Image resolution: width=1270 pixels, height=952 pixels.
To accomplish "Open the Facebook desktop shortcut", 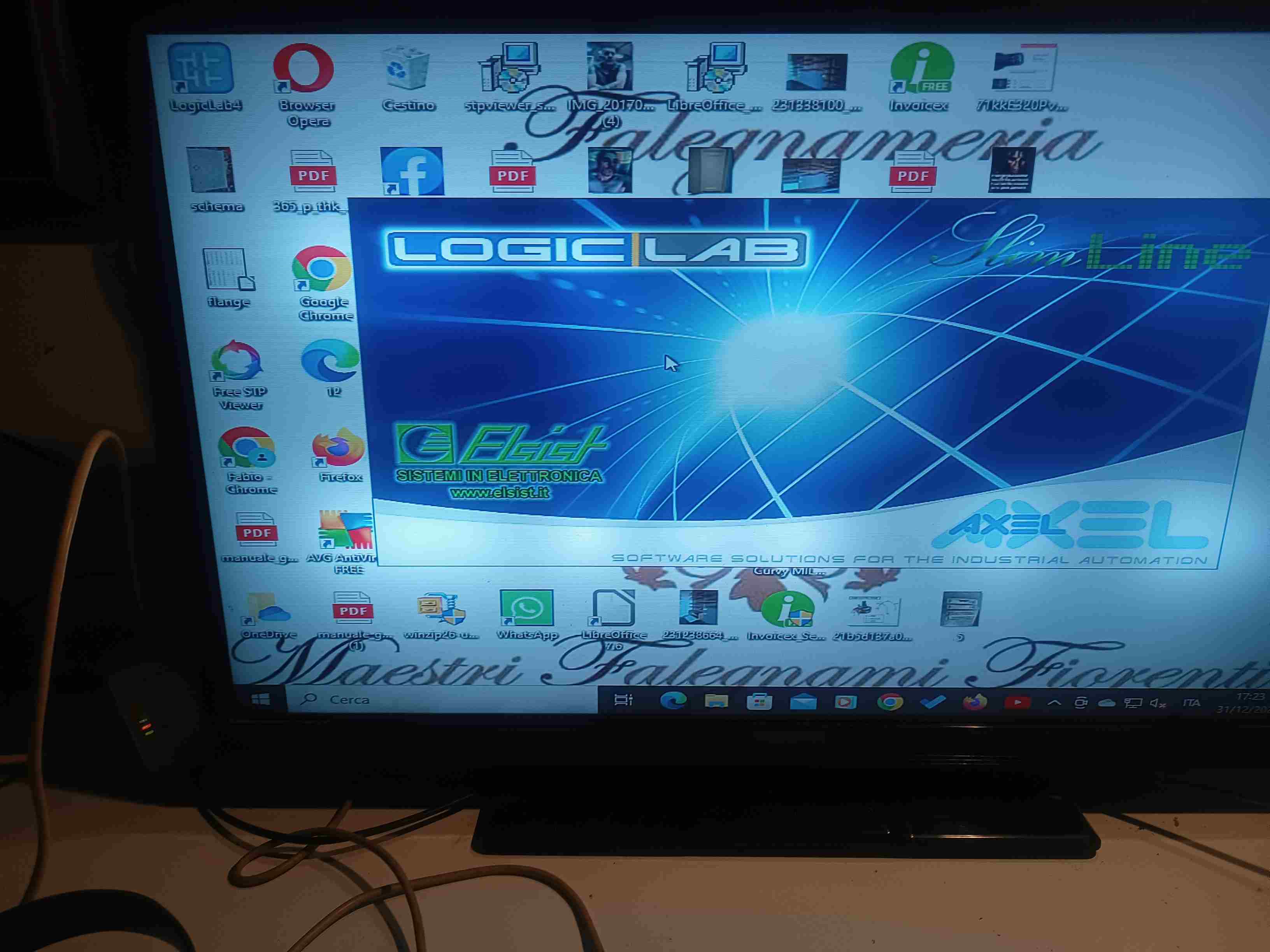I will pos(412,171).
